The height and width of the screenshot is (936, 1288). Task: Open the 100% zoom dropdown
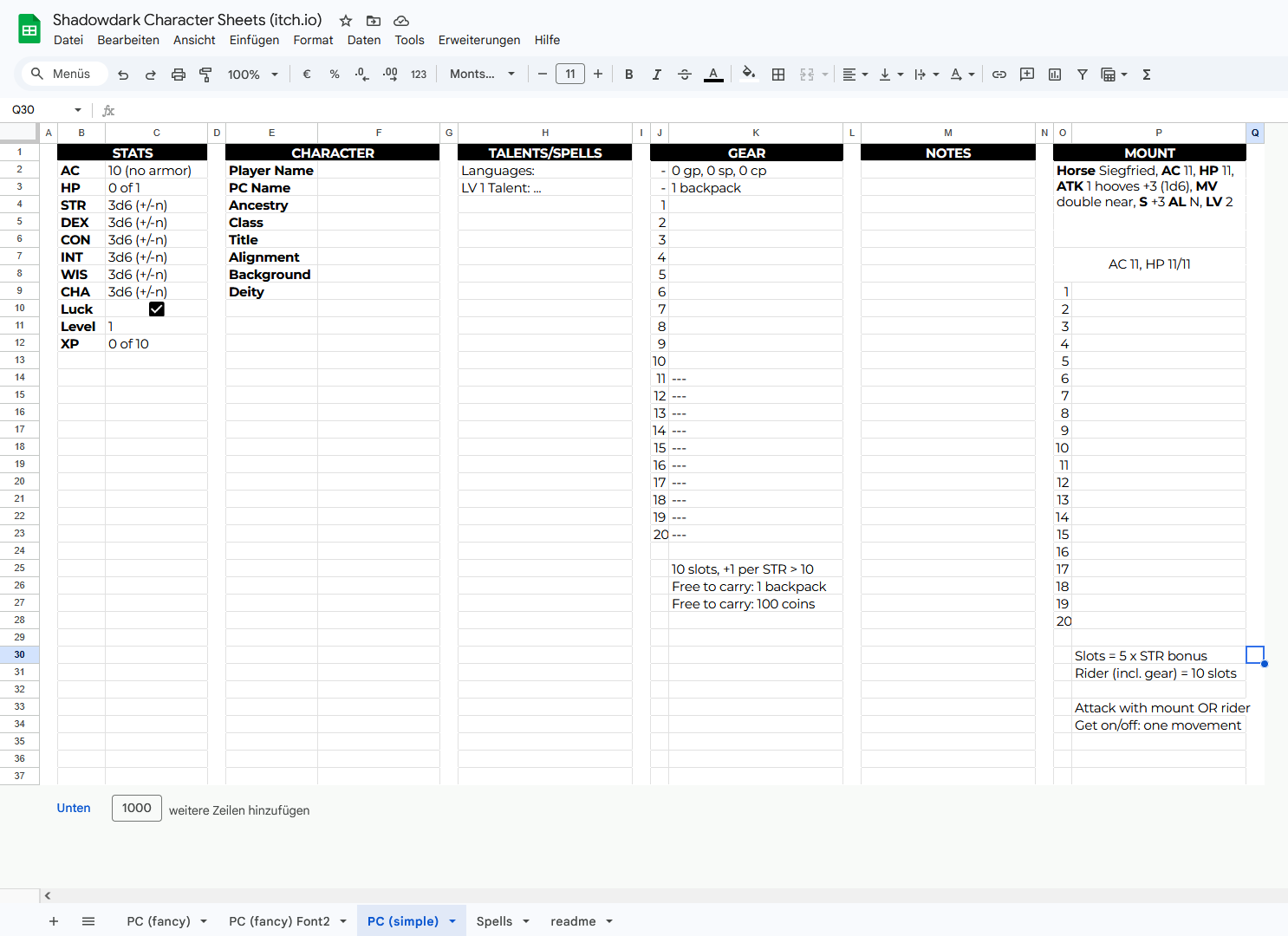pyautogui.click(x=253, y=75)
